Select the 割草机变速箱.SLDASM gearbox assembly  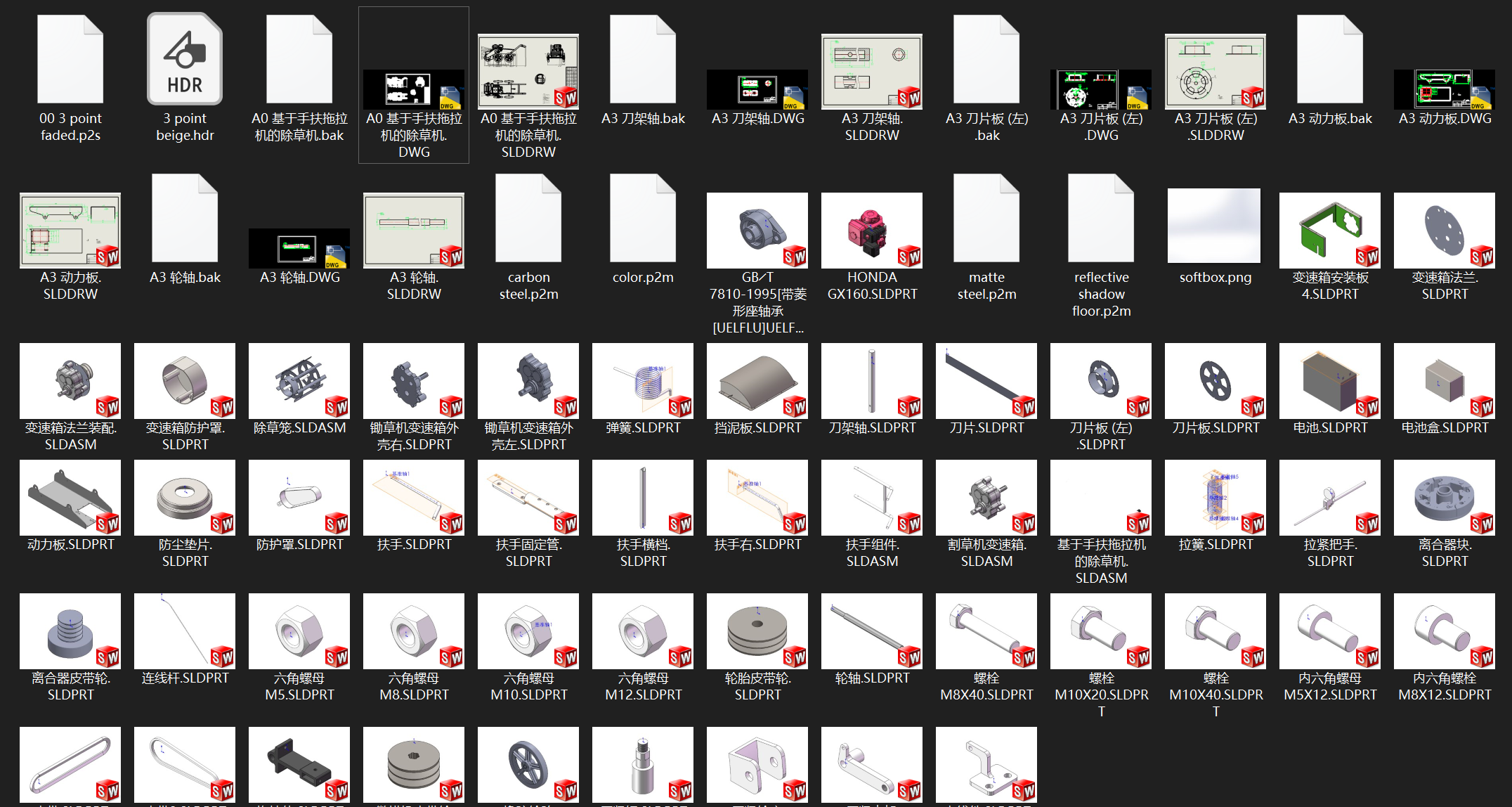coord(986,498)
